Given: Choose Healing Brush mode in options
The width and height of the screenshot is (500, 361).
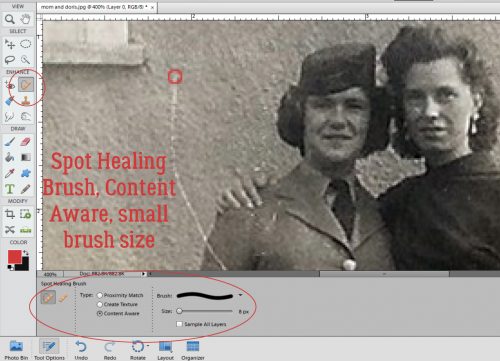Looking at the screenshot, I should coord(63,297).
